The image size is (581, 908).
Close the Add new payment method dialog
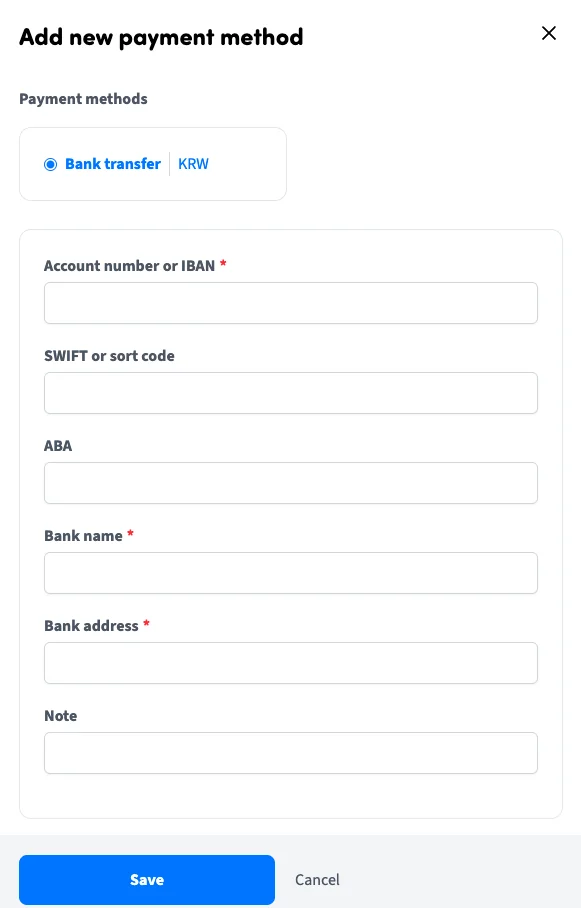(549, 33)
